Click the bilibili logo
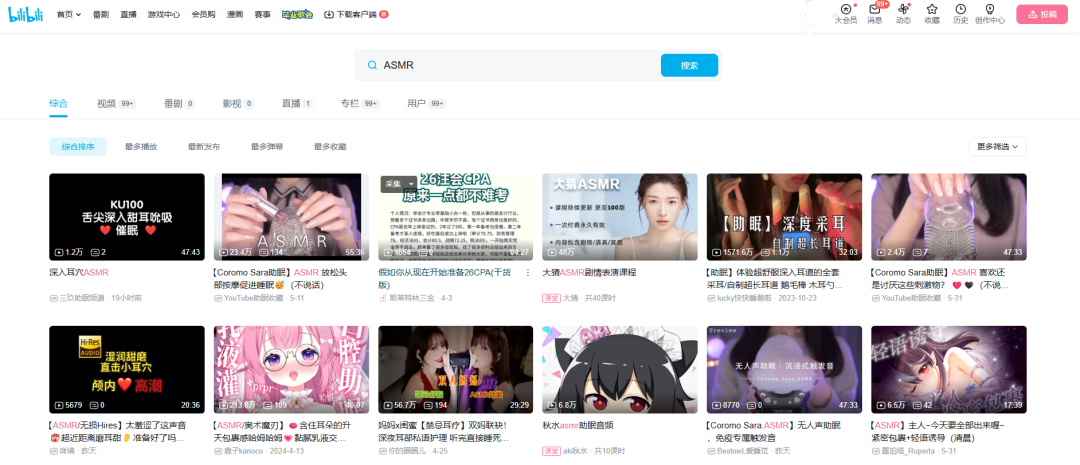This screenshot has height=465, width=1080. 26,14
